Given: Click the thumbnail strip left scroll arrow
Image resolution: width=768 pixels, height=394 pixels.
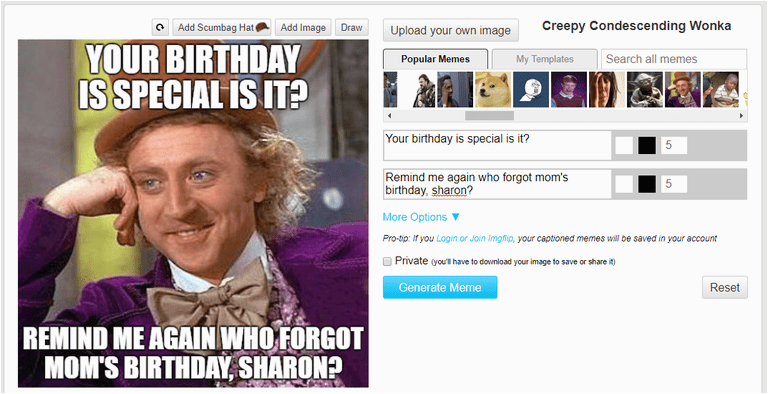Looking at the screenshot, I should [x=389, y=116].
